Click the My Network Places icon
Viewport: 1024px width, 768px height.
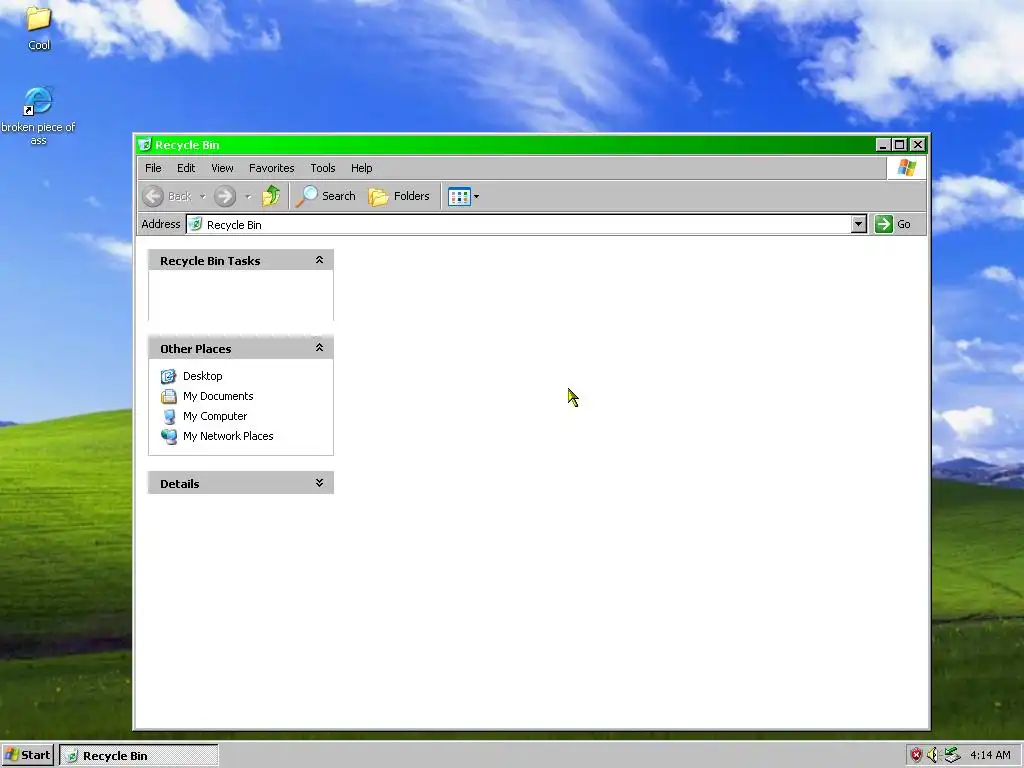point(168,436)
